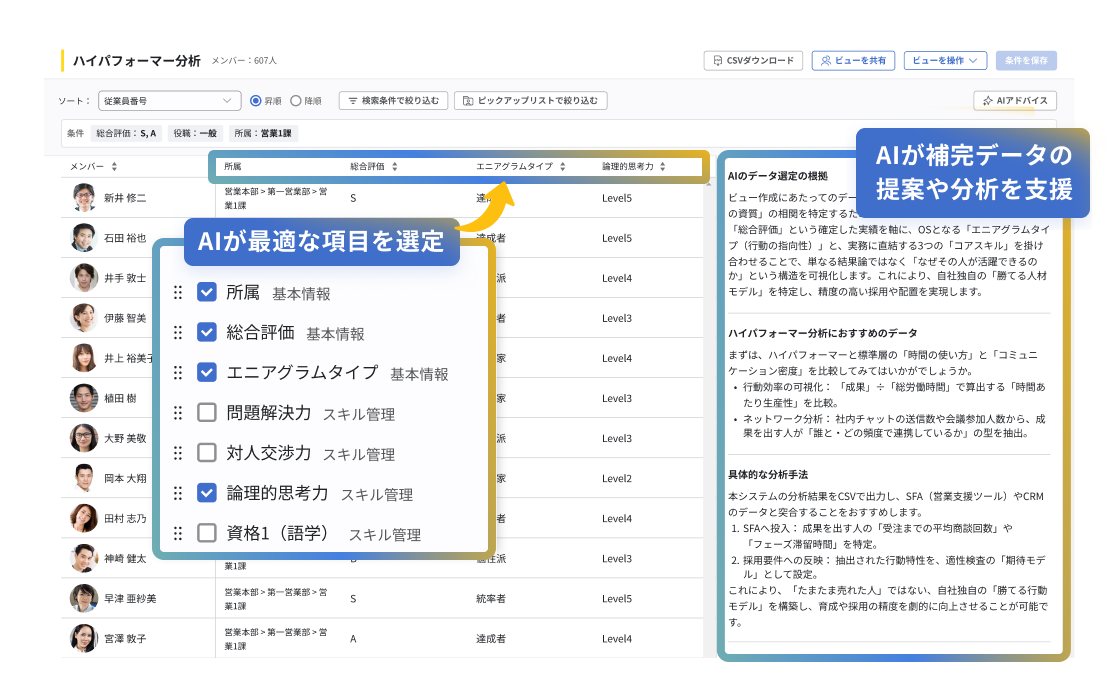Sort by エニアグラムタイプ column sort icon
Viewport: 1120px width, 700px height.
tap(563, 167)
